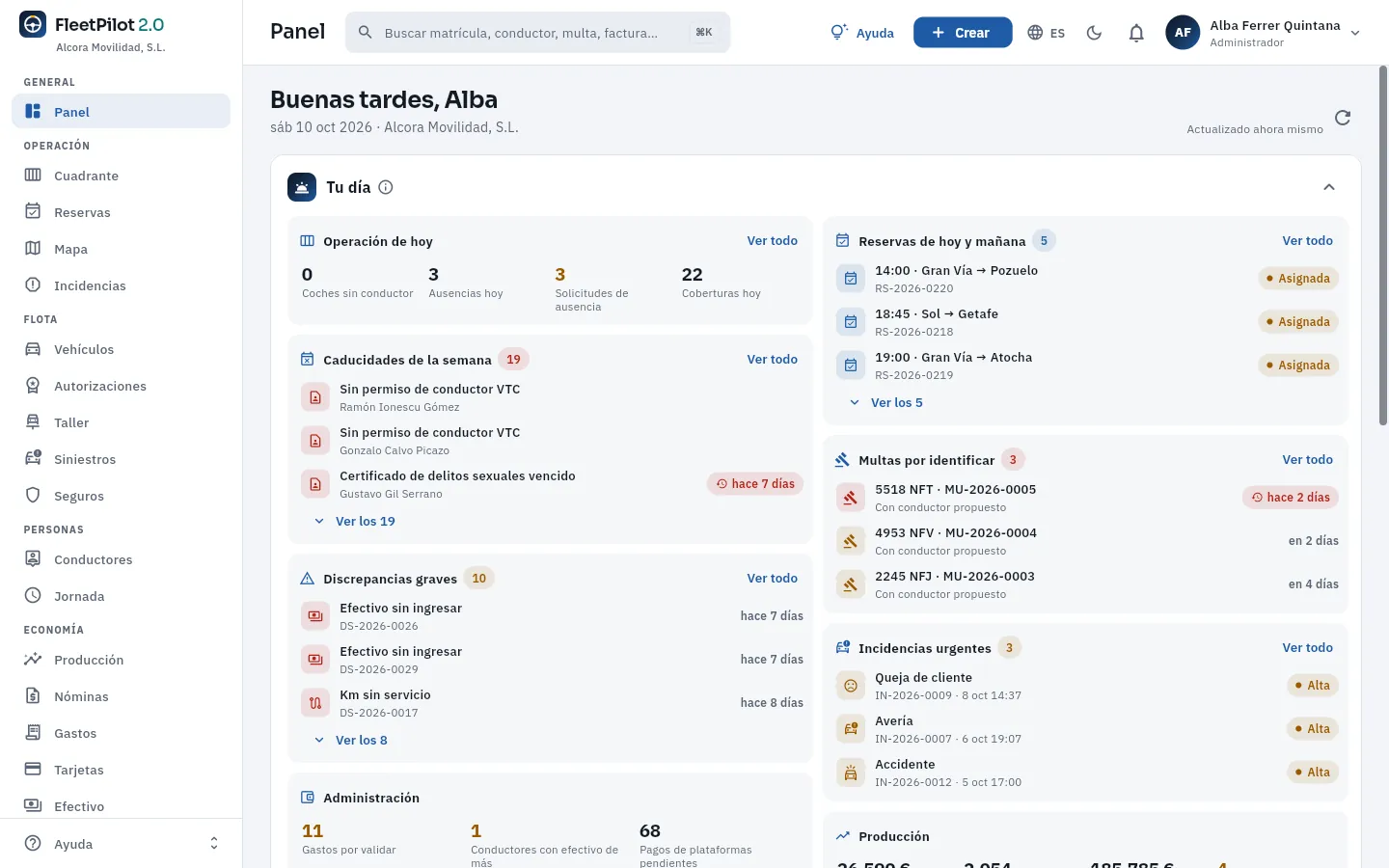The image size is (1389, 868).
Task: Expand Ver los 8 discrepancias
Action: [351, 740]
